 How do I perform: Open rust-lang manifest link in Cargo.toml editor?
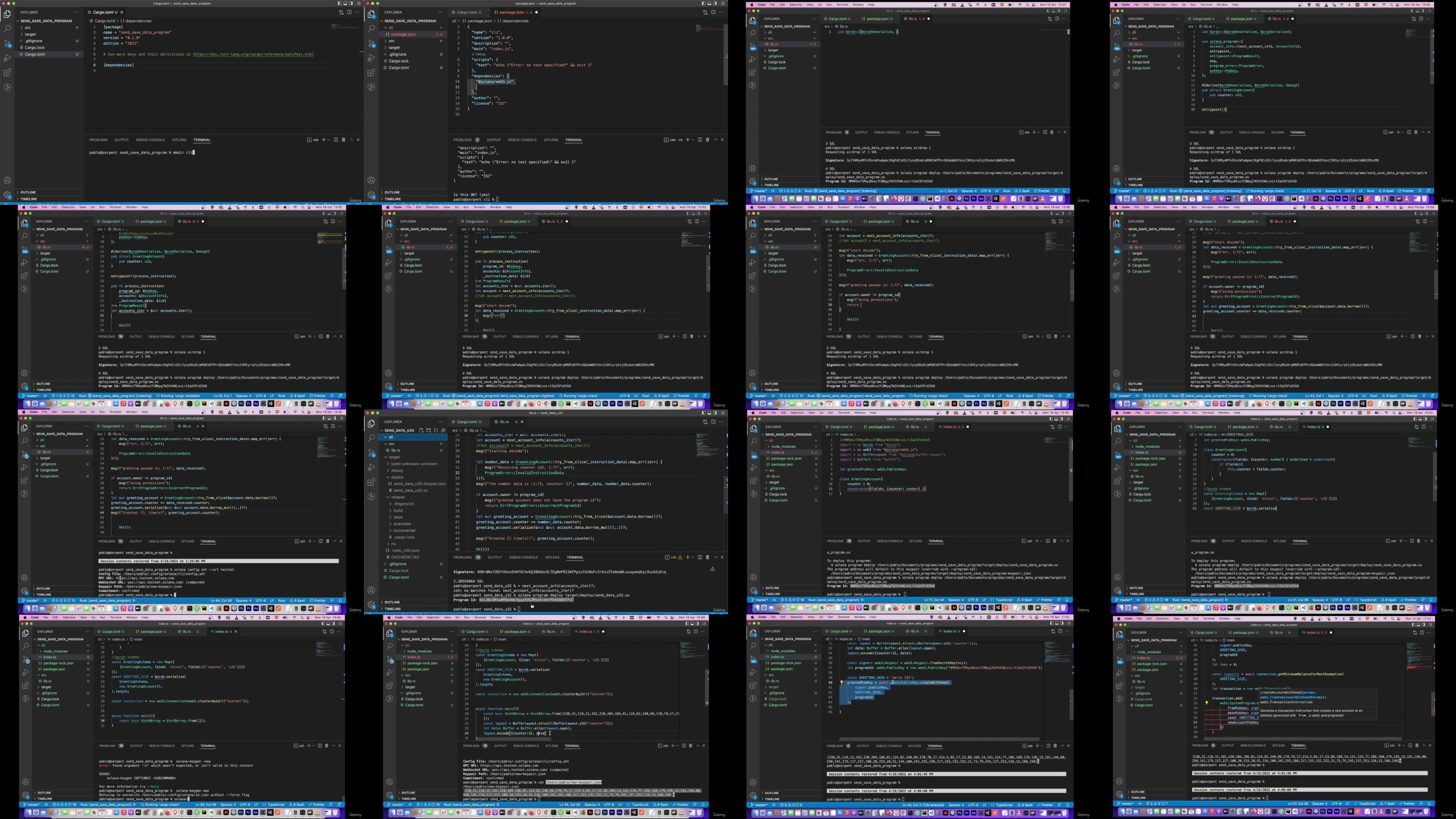click(254, 54)
